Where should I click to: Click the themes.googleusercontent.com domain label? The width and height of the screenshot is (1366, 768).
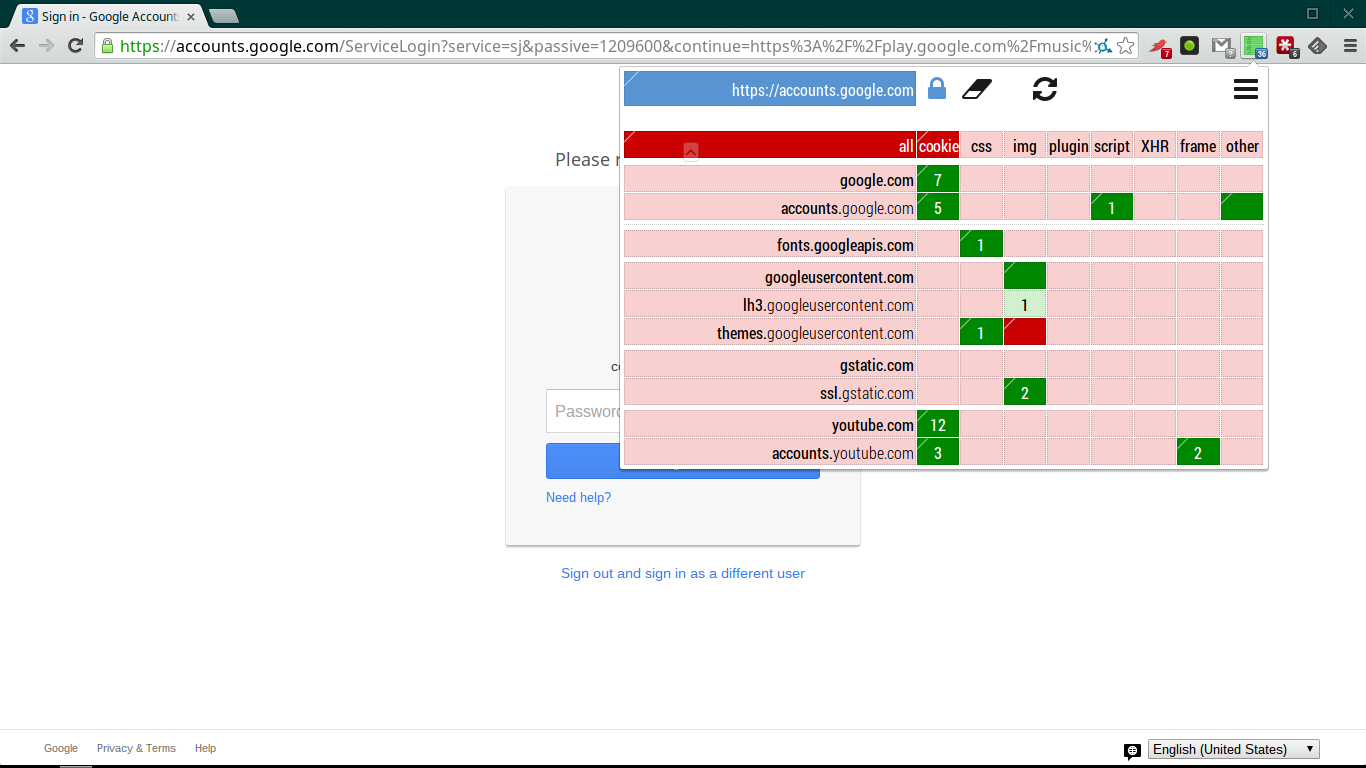[770, 332]
